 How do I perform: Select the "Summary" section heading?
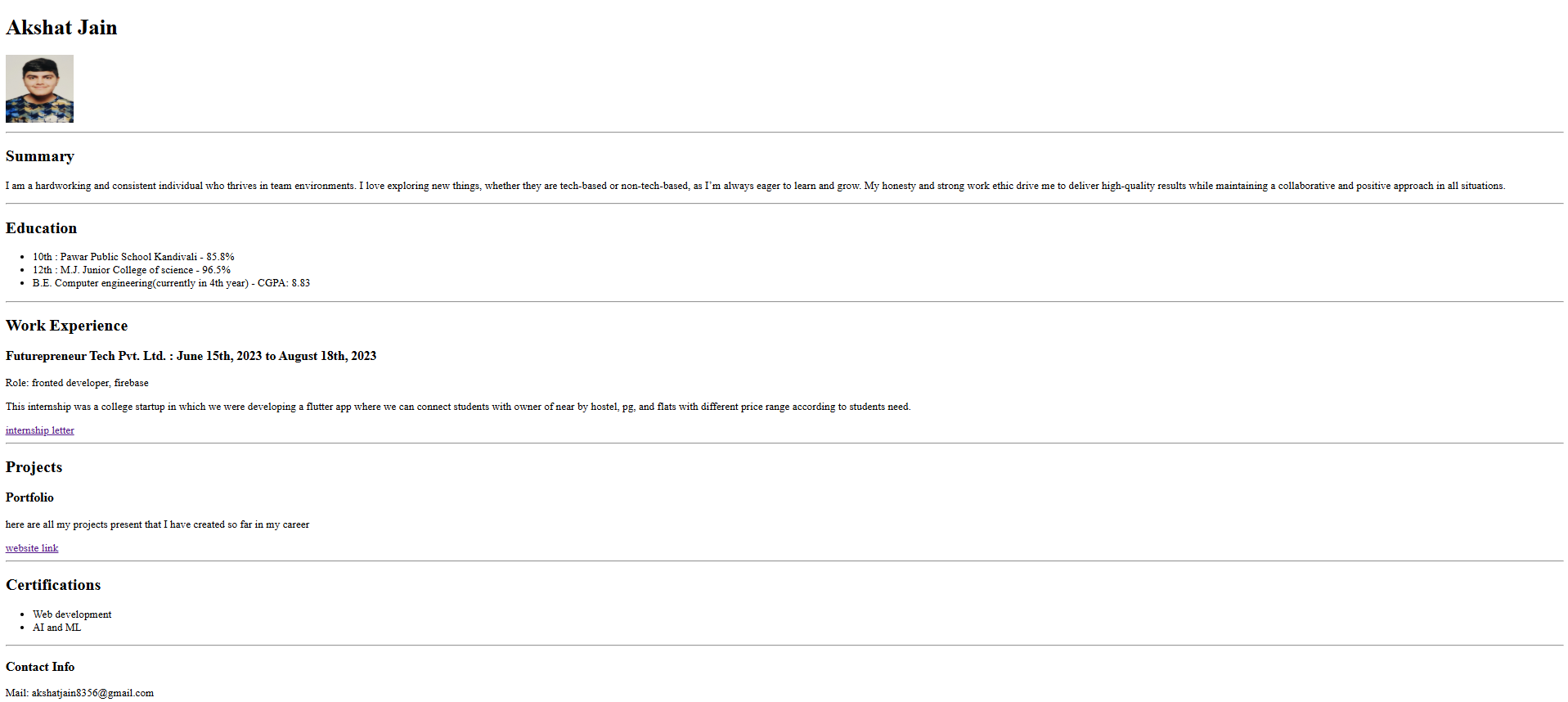pyautogui.click(x=40, y=156)
